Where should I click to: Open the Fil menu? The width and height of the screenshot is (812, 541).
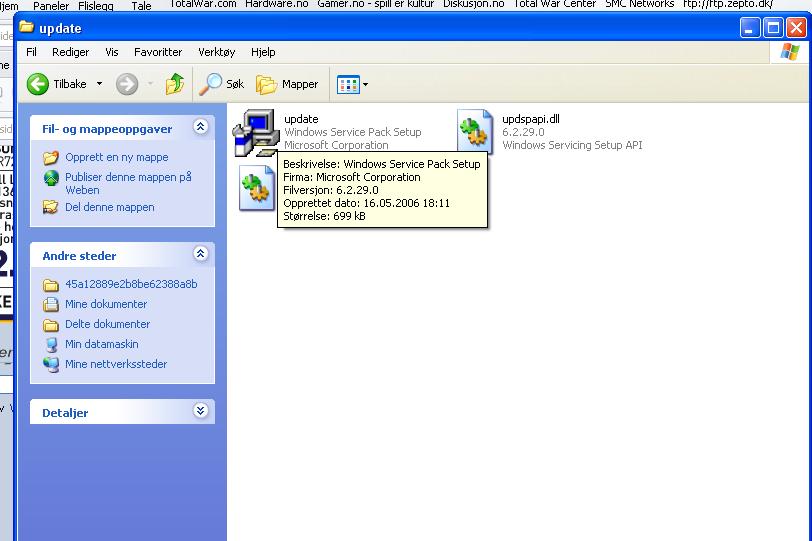(x=32, y=52)
